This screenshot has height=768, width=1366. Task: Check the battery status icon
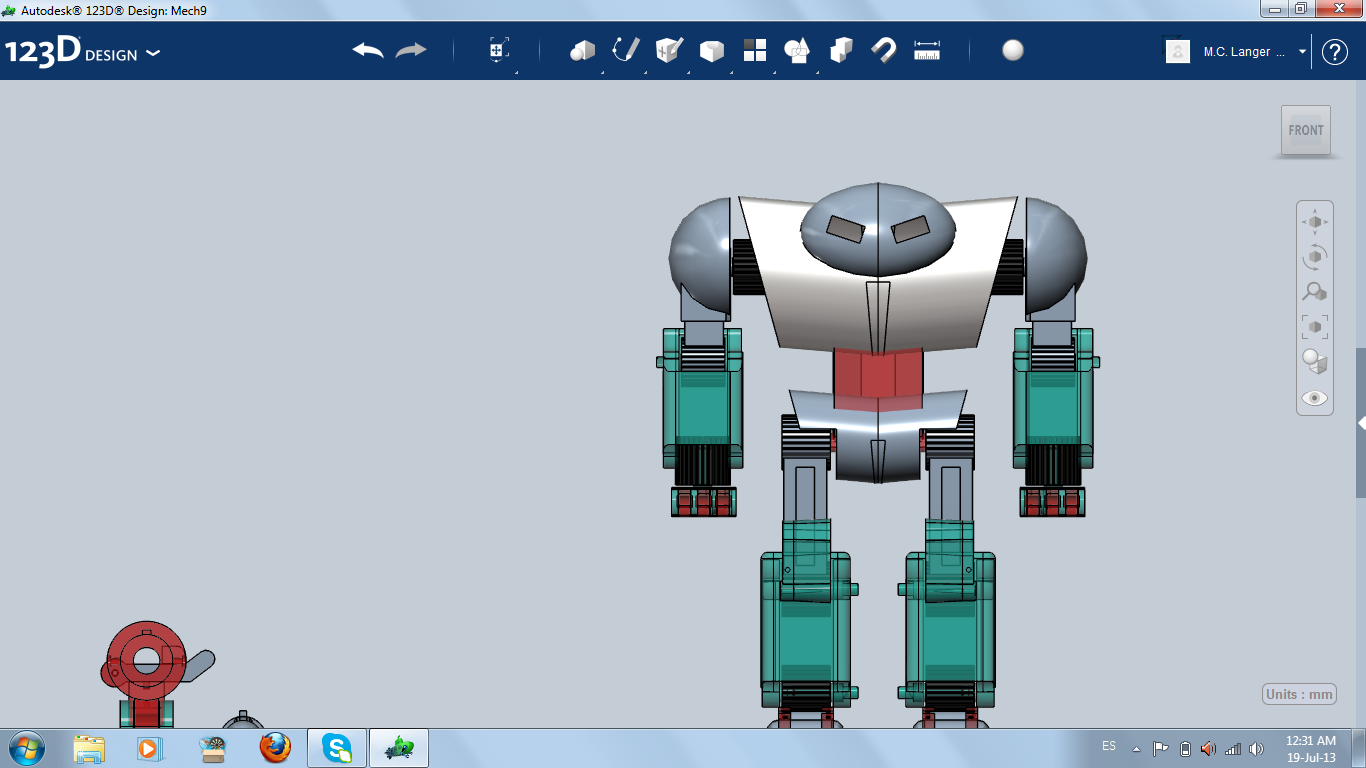pyautogui.click(x=1185, y=748)
